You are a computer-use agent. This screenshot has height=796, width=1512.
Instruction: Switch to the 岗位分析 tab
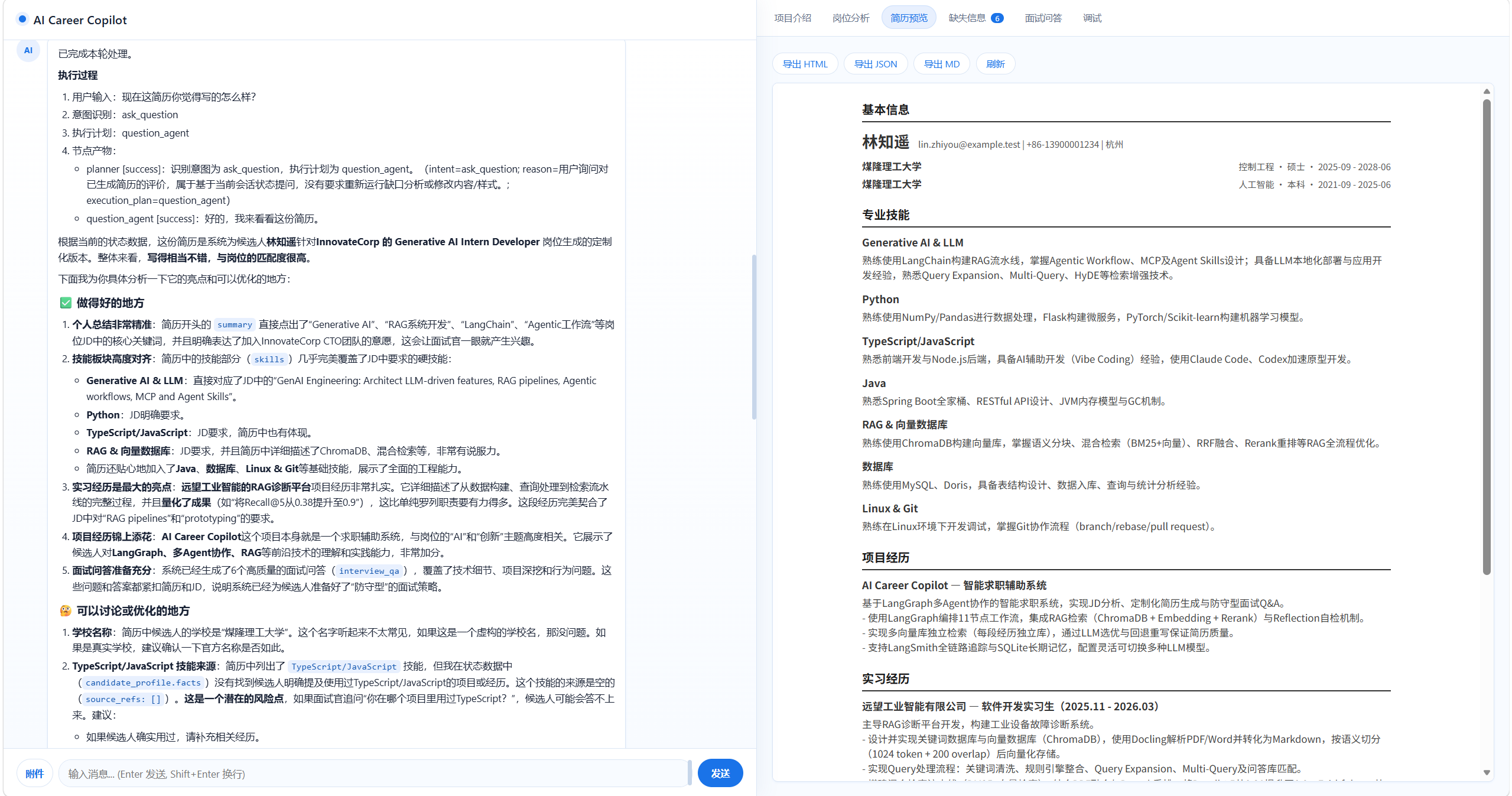coord(851,18)
